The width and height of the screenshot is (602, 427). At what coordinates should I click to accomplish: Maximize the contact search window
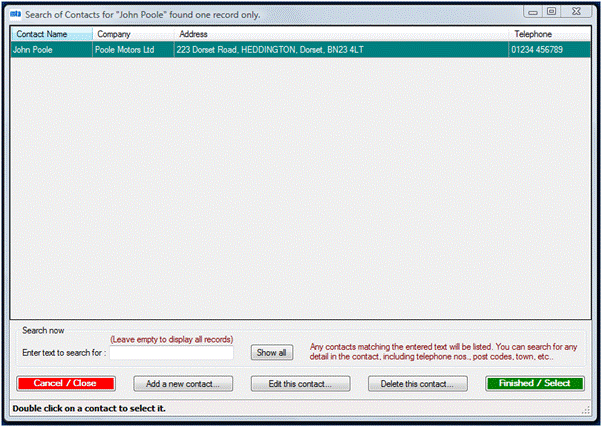[x=551, y=12]
